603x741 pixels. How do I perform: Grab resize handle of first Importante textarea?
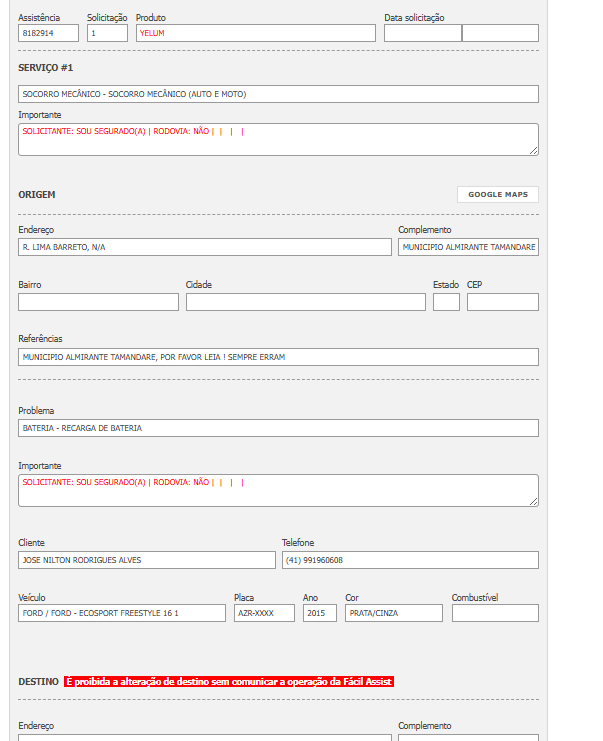point(534,151)
